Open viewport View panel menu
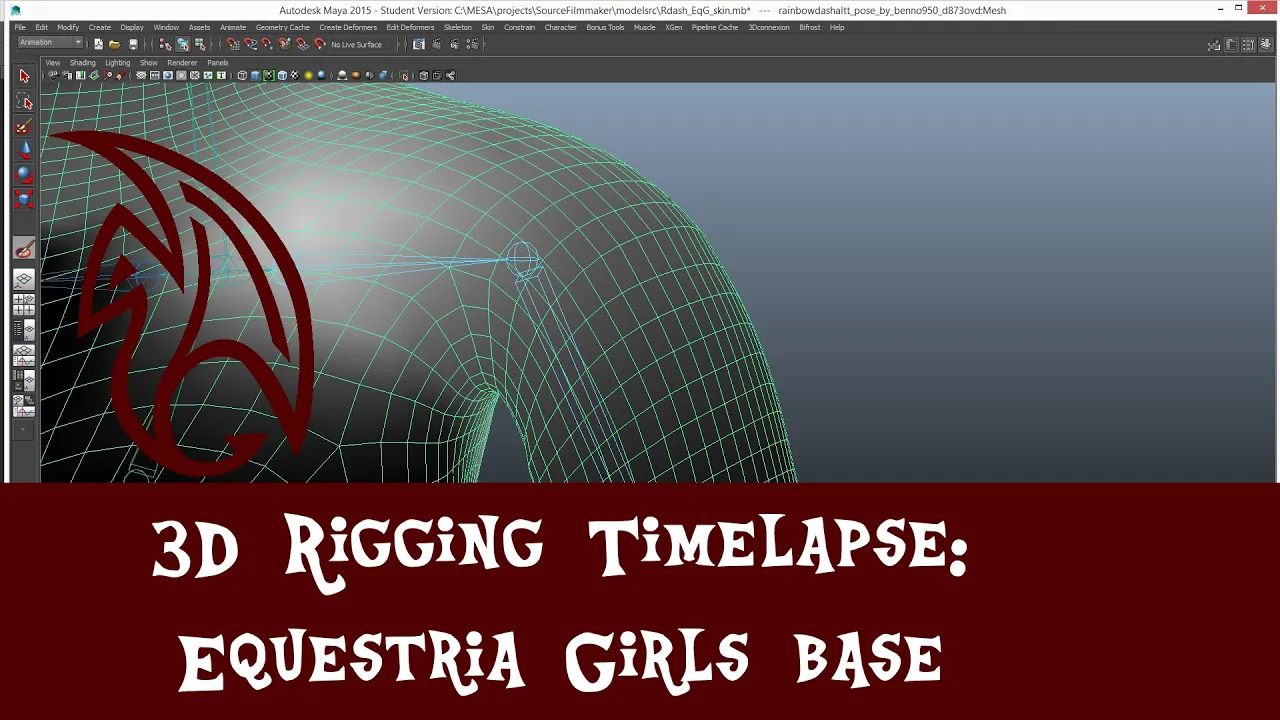This screenshot has width=1280, height=720. (53, 63)
